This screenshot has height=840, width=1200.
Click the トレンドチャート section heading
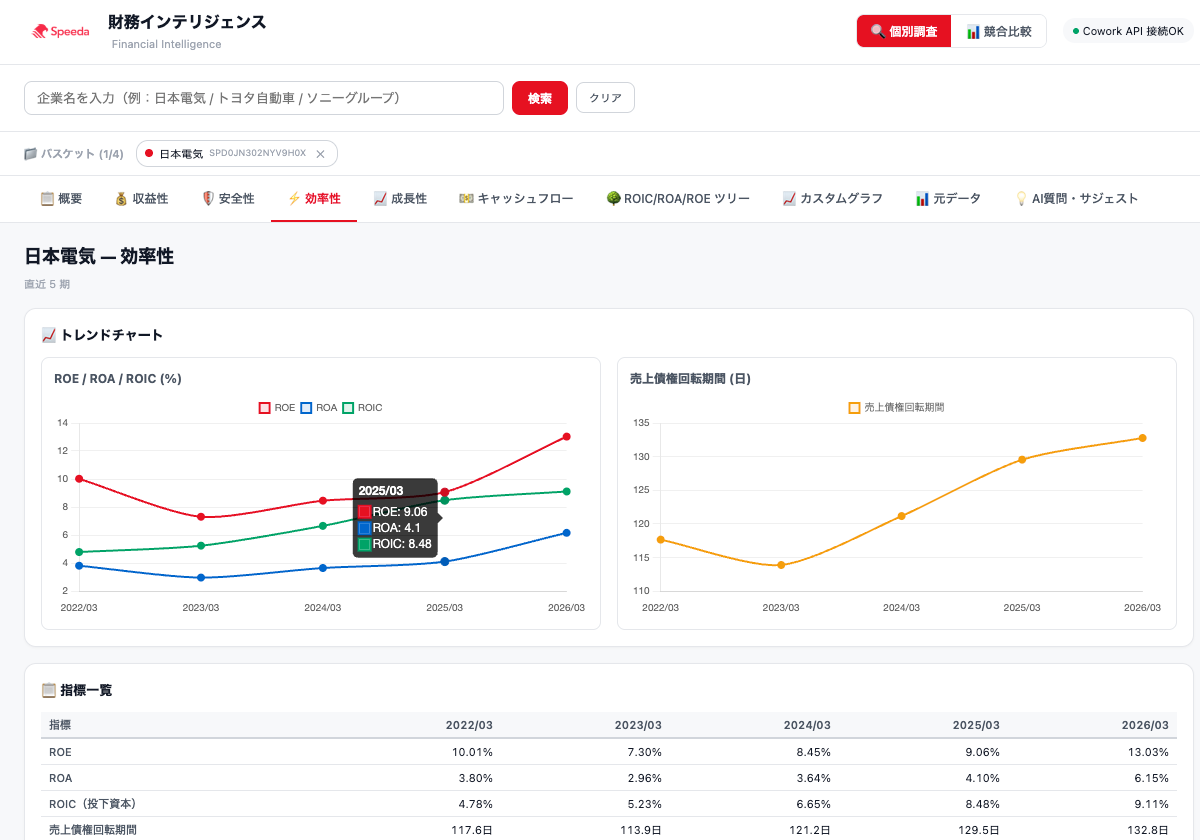pos(102,335)
